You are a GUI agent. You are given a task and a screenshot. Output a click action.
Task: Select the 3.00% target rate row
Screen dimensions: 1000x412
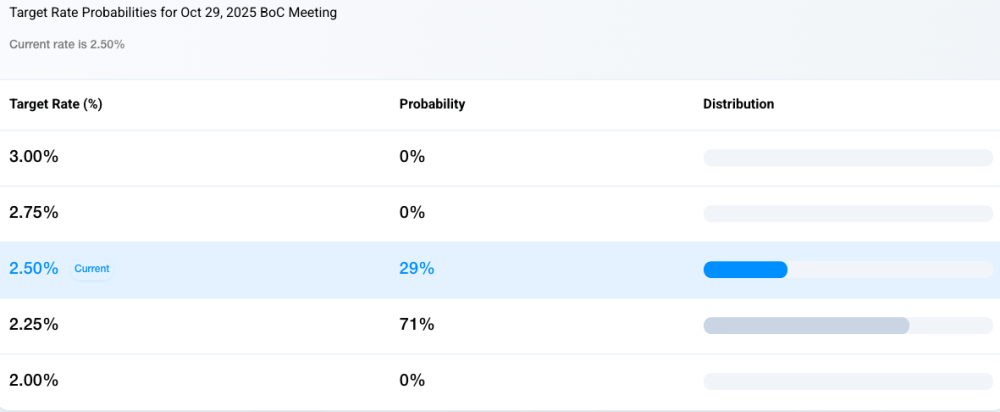click(x=34, y=157)
